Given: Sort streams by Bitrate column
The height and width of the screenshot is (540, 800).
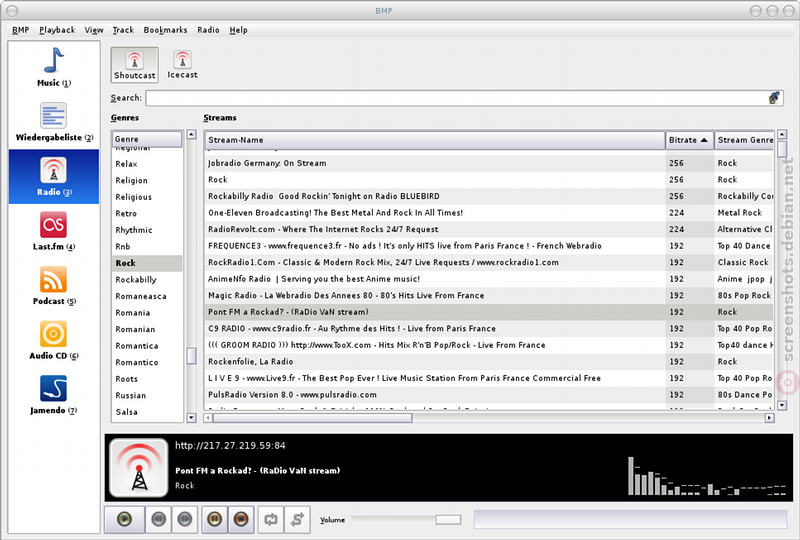Looking at the screenshot, I should 689,140.
